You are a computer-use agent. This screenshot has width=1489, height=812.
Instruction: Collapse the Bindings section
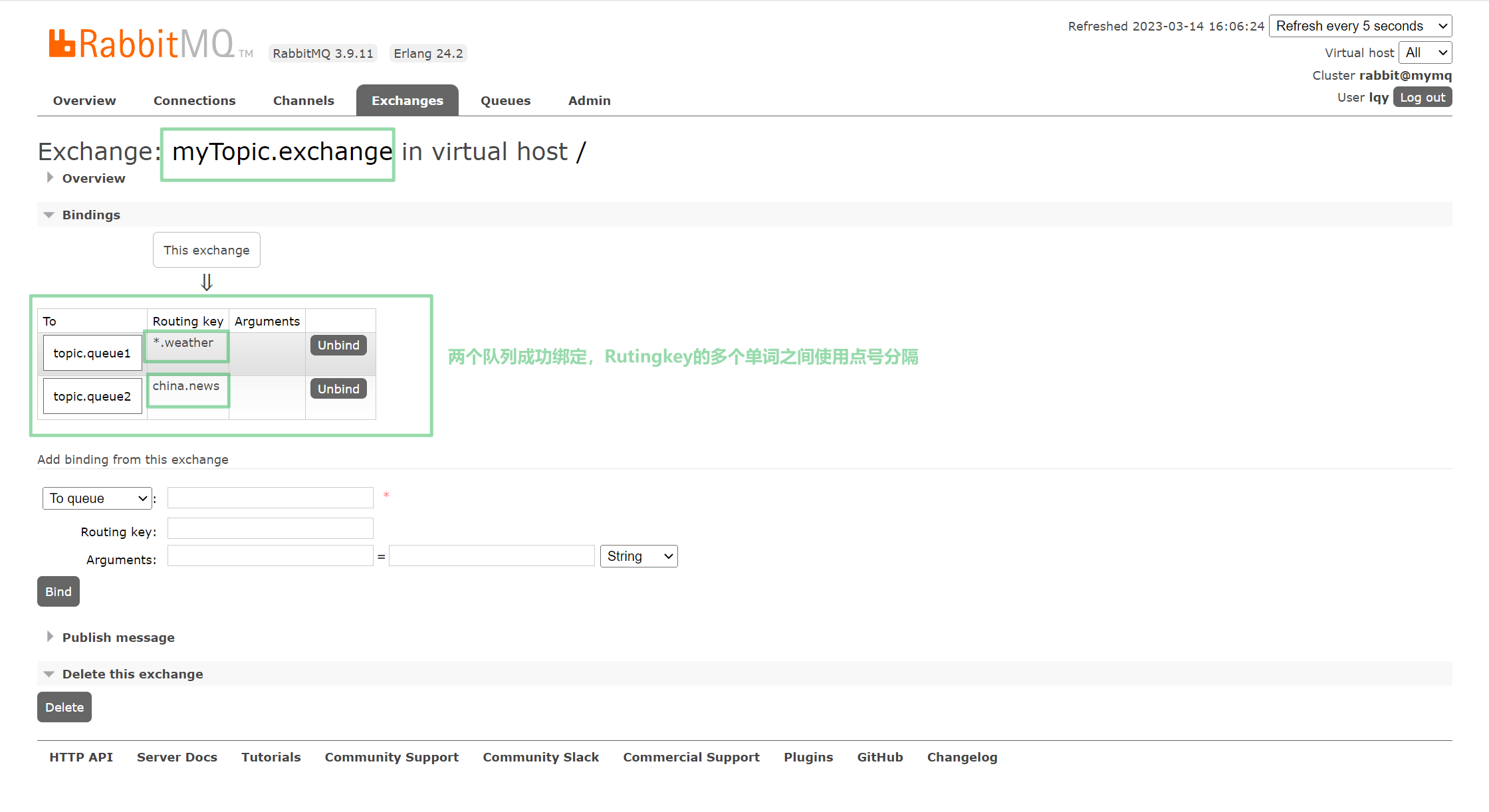90,215
